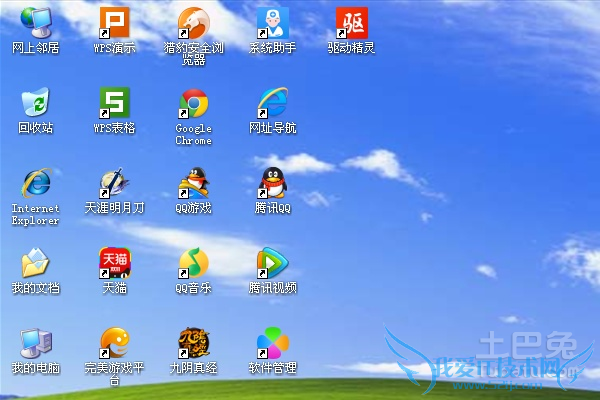Open the 我的文档 My Documents folder
Image resolution: width=600 pixels, height=400 pixels.
pos(35,263)
